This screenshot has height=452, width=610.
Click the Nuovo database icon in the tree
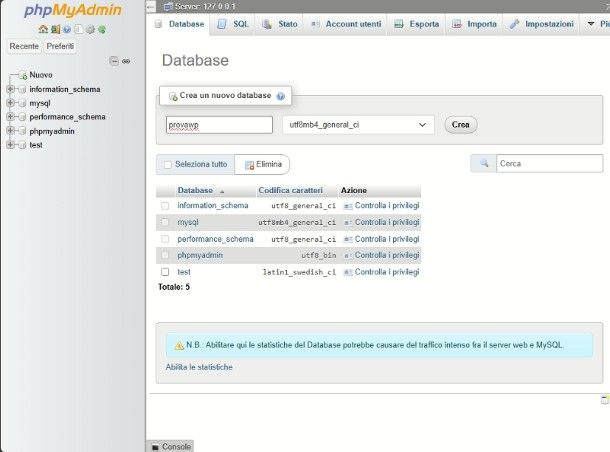(23, 75)
